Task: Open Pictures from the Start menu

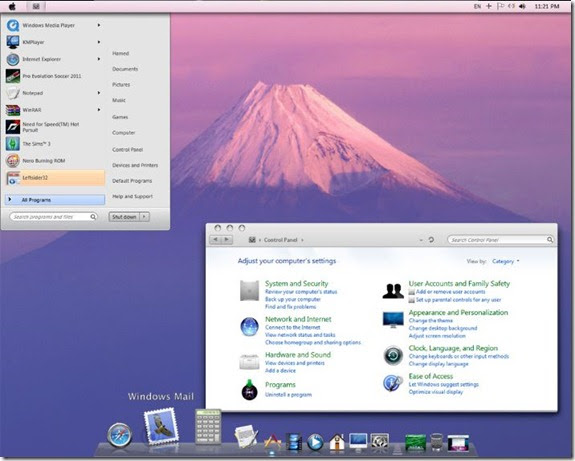Action: tap(121, 85)
